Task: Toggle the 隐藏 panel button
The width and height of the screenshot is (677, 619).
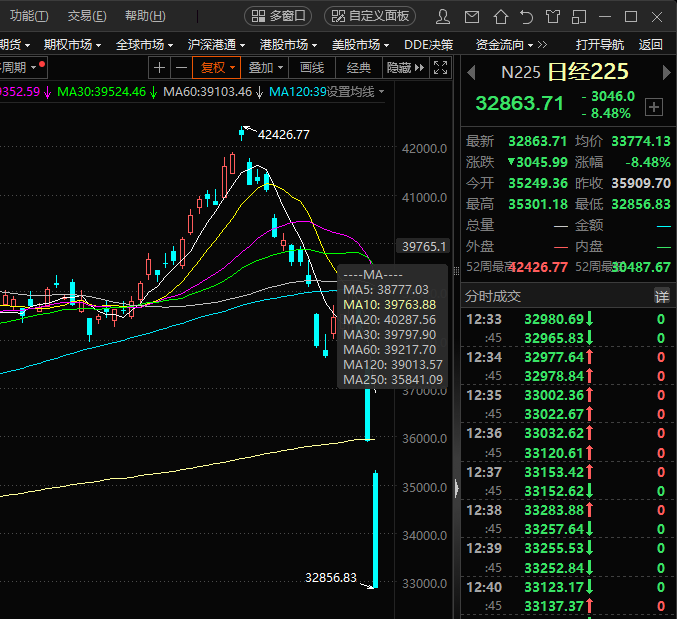Action: (x=405, y=67)
